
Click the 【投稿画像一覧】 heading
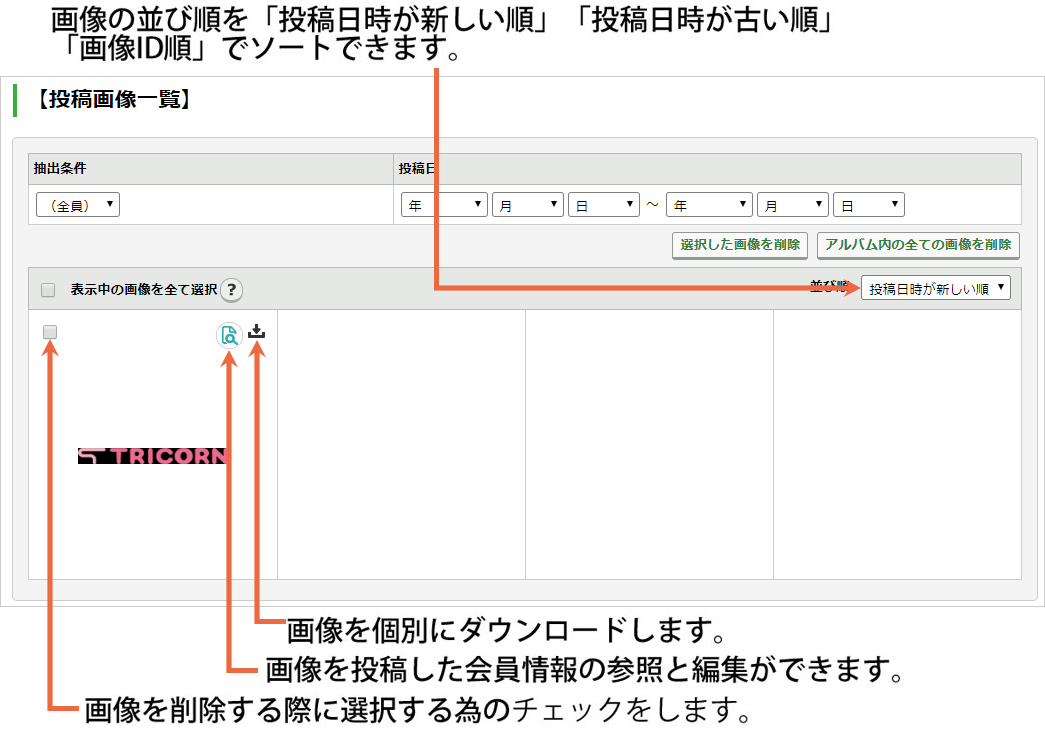pos(113,99)
